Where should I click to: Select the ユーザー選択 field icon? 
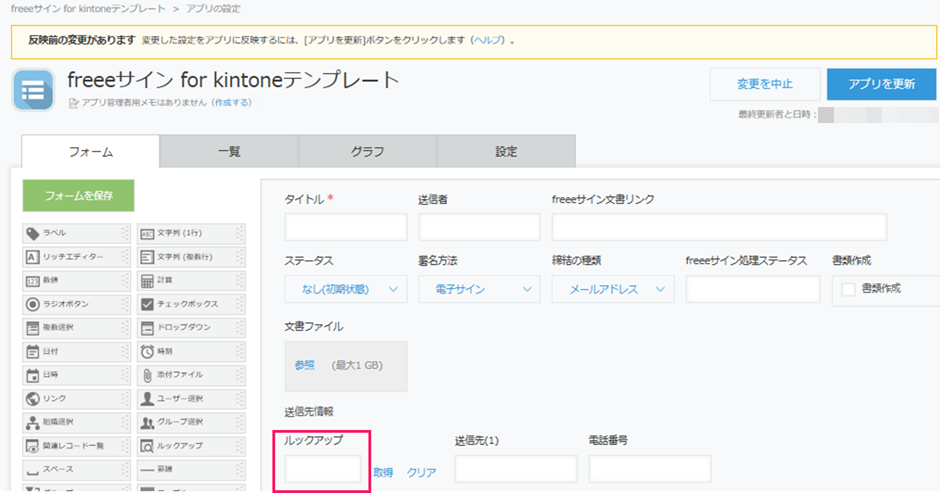(x=147, y=398)
